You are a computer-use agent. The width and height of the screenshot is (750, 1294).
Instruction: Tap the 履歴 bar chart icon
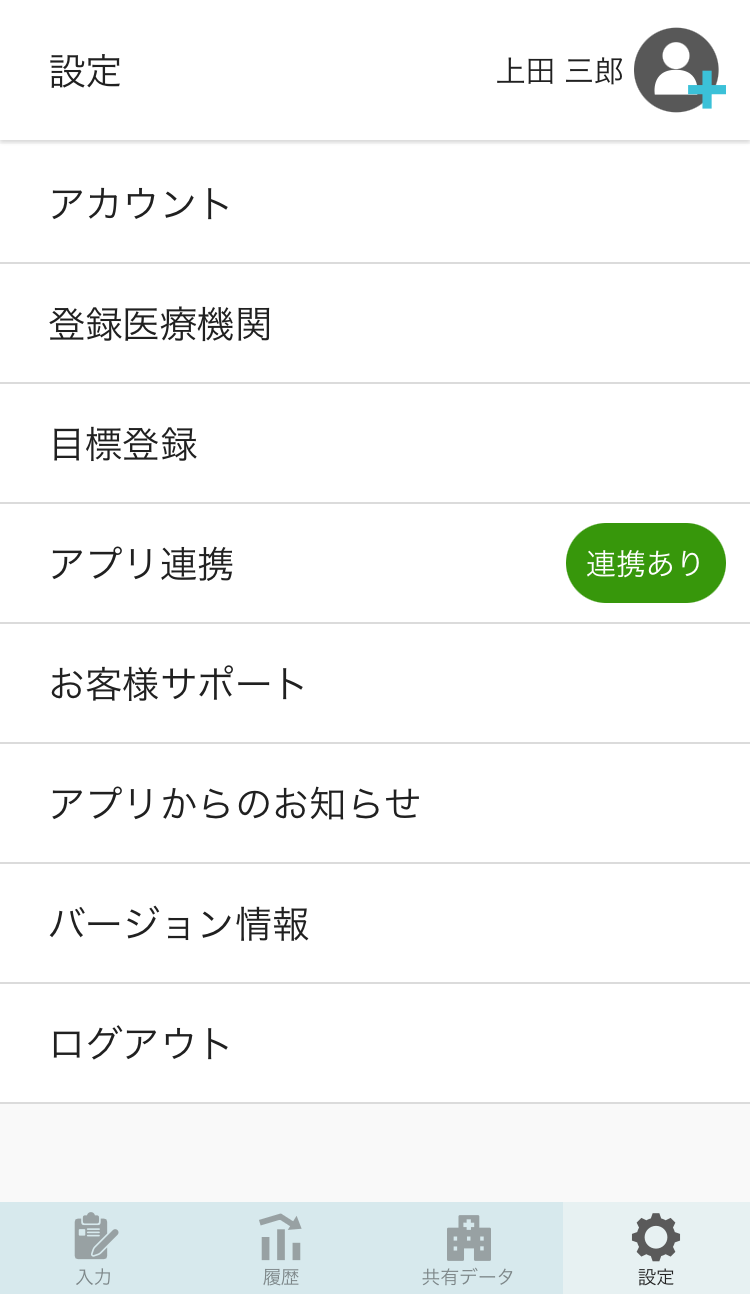281,1237
